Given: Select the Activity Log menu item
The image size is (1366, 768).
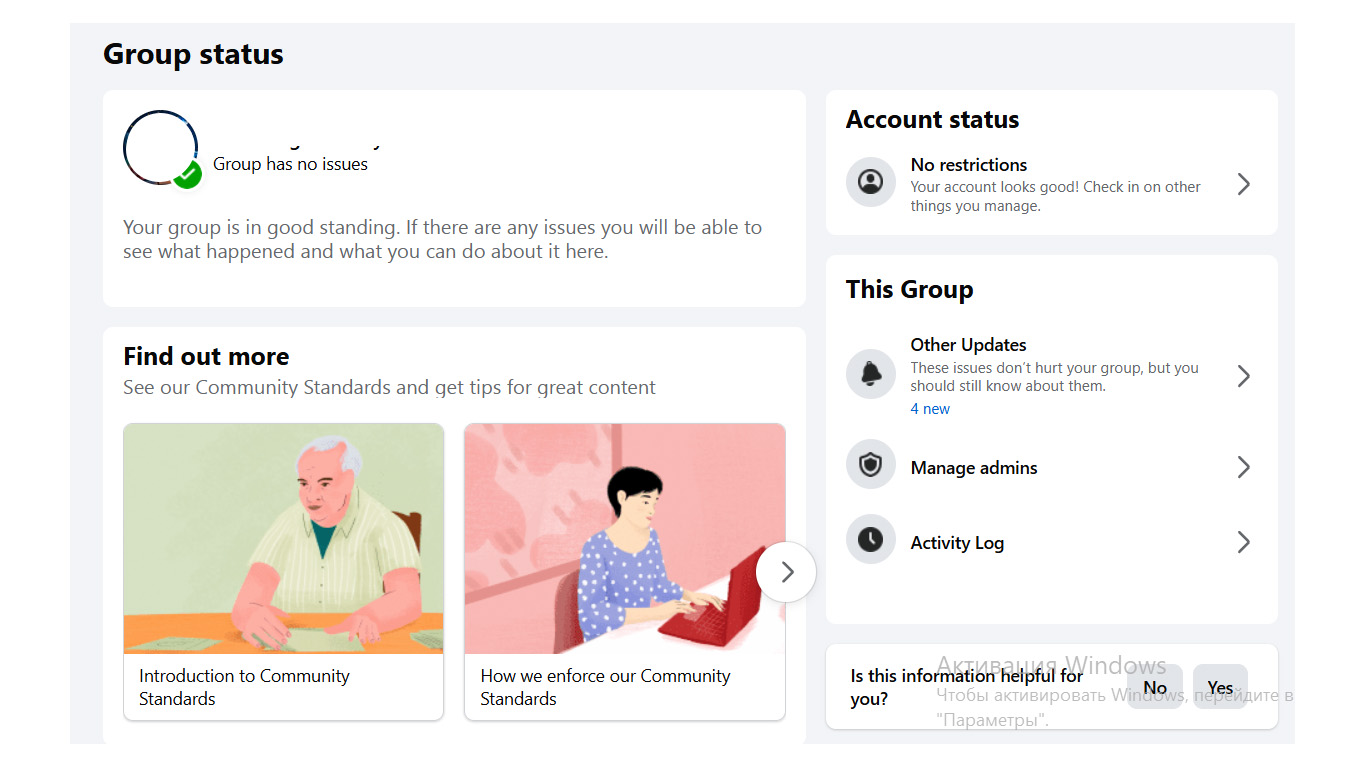Looking at the screenshot, I should (957, 543).
